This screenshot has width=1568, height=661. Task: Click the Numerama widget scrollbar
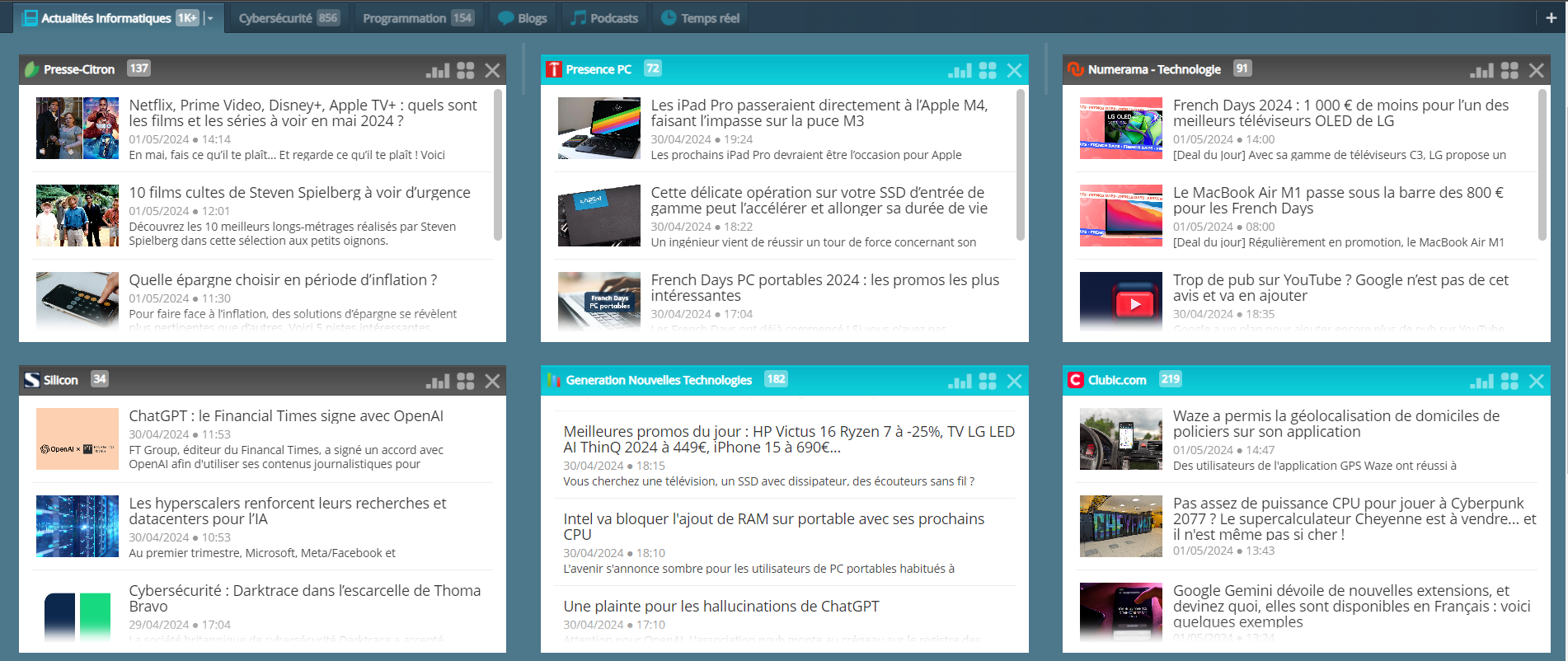[x=1542, y=165]
